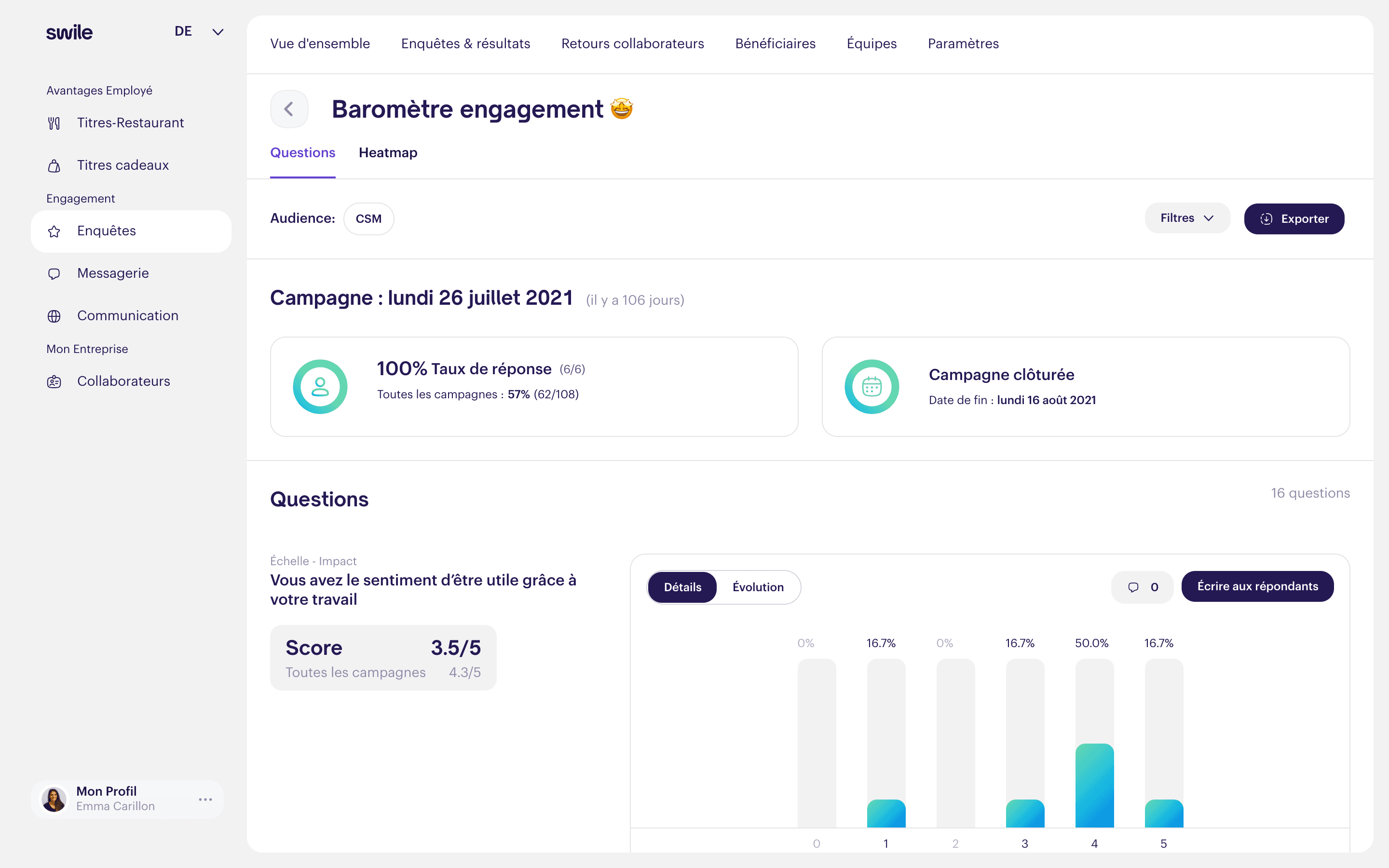1389x868 pixels.
Task: Open the three-dot profile menu
Action: 205,799
